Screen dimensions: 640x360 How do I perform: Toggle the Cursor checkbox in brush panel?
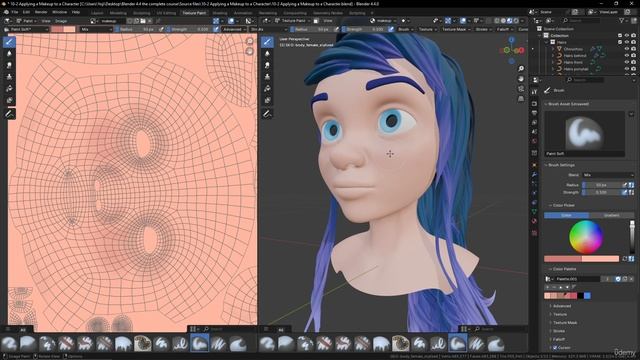(555, 348)
